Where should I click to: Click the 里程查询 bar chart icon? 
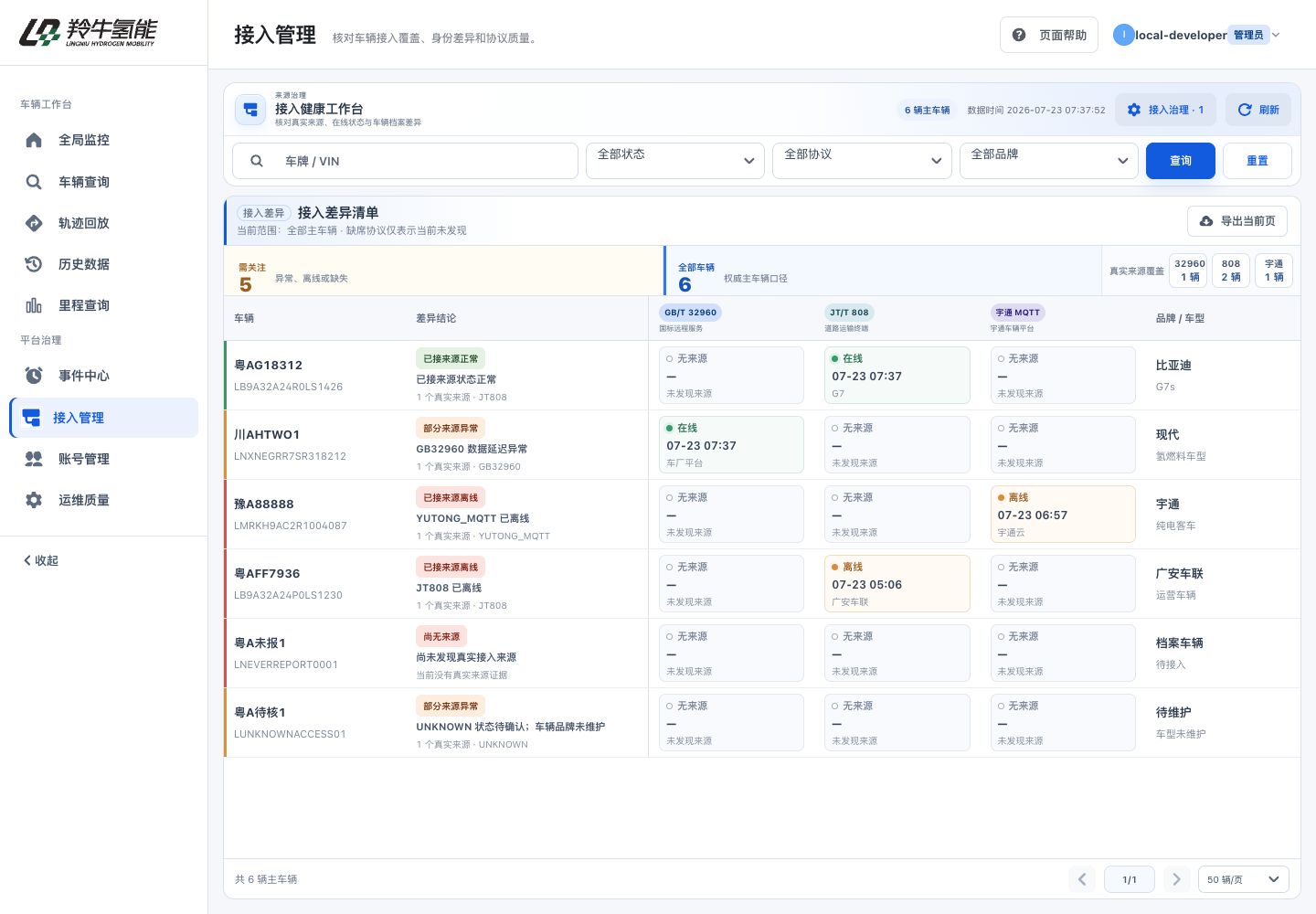[34, 305]
